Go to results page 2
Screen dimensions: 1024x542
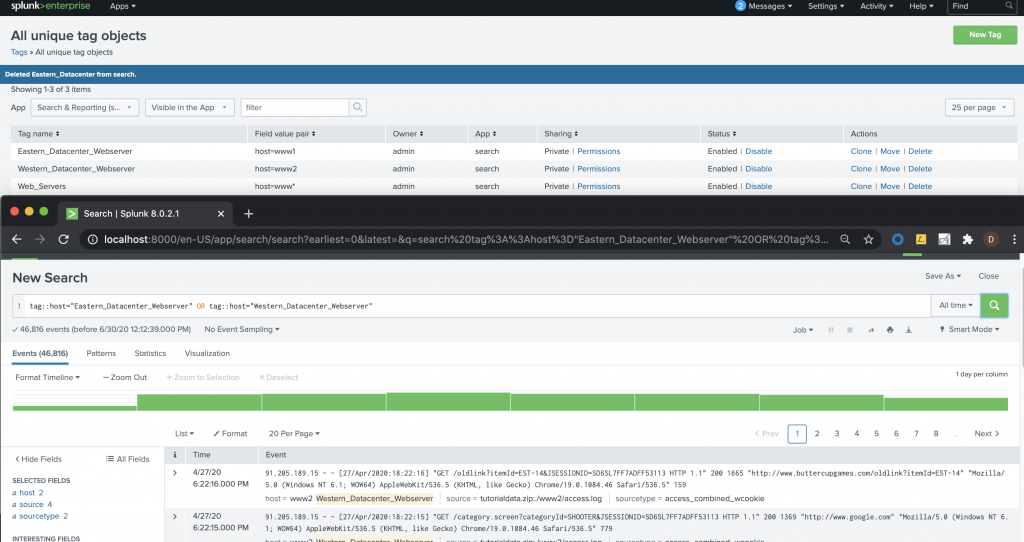point(816,434)
